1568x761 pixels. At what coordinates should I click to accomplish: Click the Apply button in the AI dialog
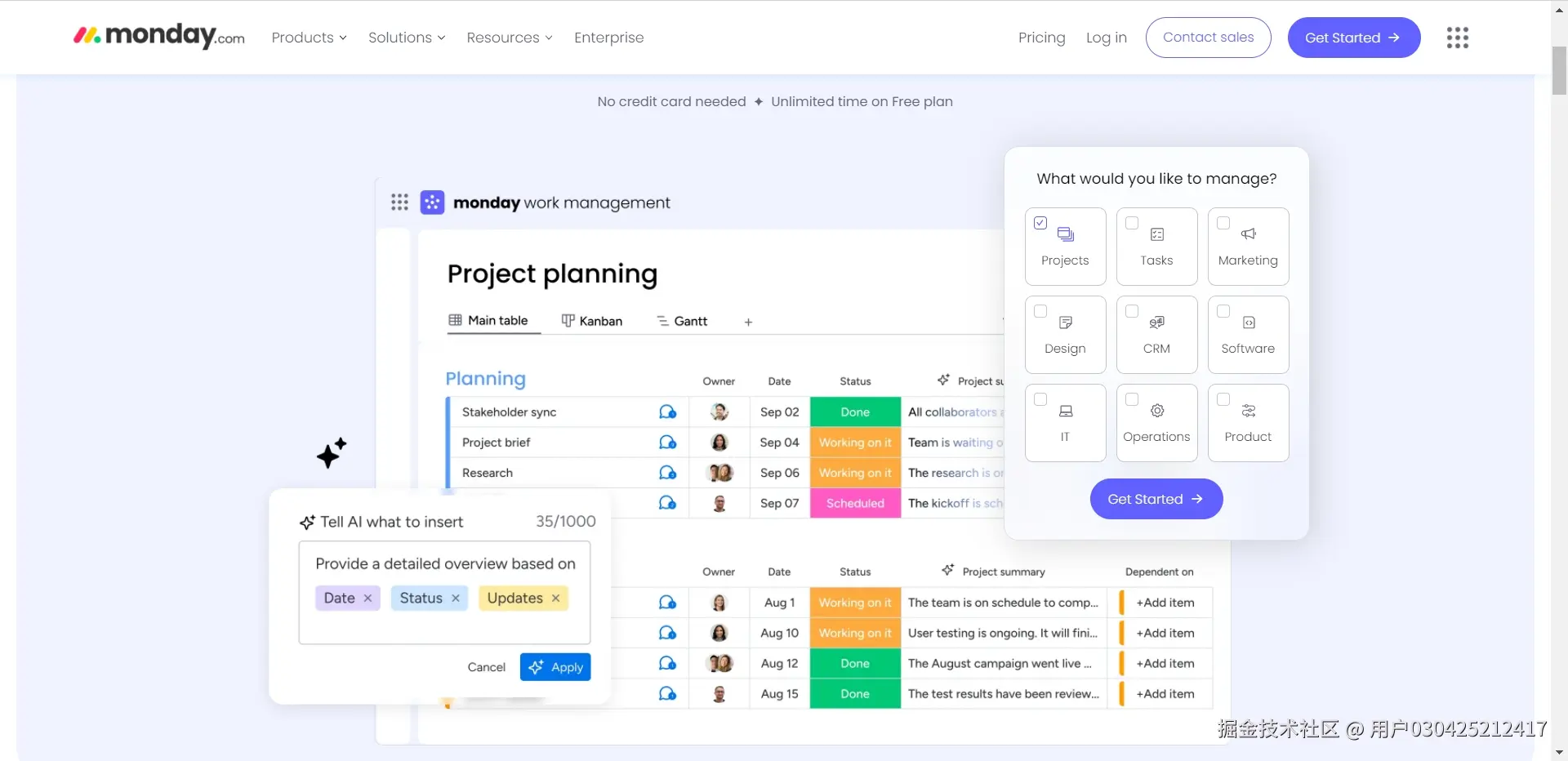click(555, 667)
